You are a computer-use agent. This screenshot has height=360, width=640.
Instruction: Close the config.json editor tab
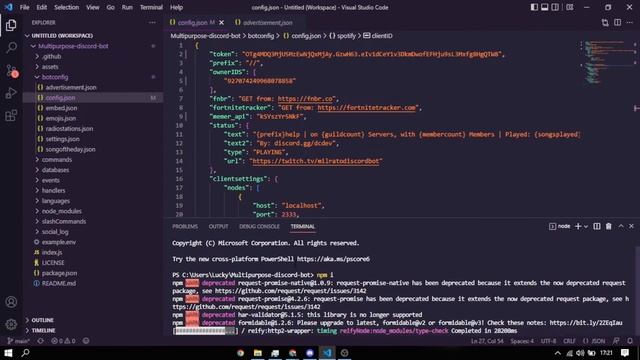pyautogui.click(x=222, y=22)
